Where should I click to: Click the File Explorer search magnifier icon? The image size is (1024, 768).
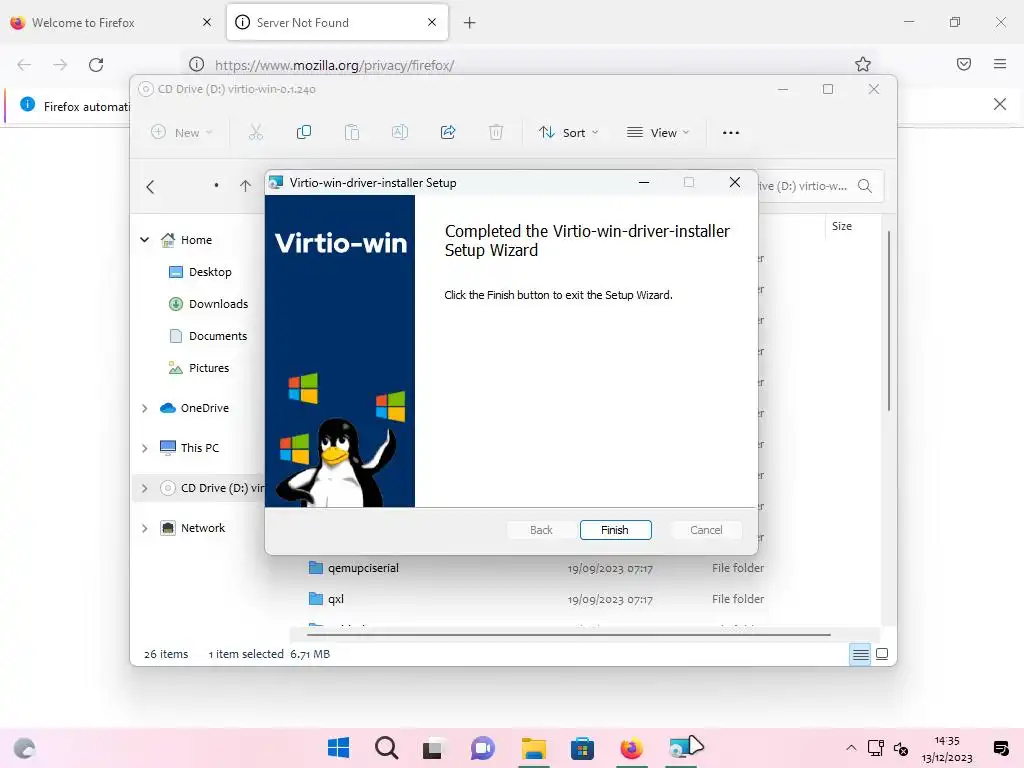(x=865, y=186)
